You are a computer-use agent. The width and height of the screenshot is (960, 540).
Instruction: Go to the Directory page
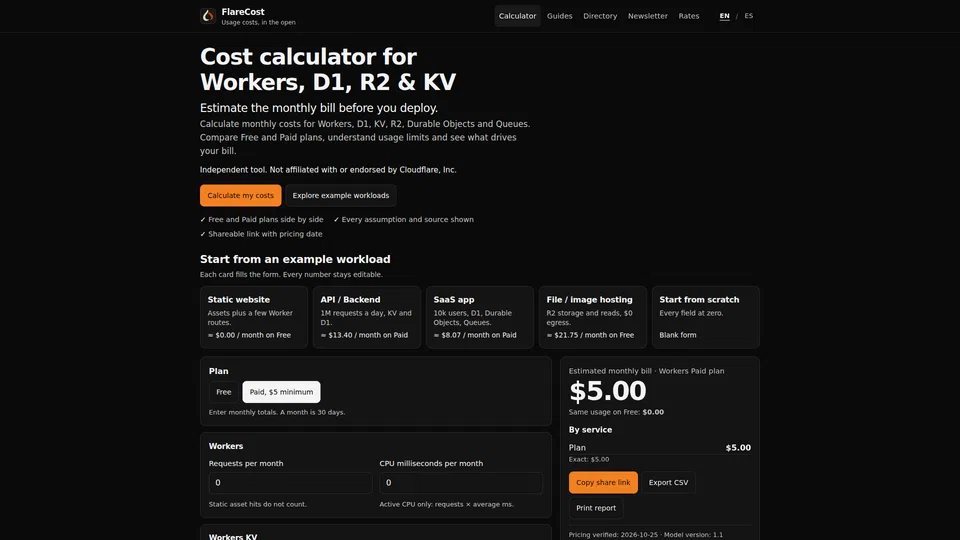[x=600, y=16]
